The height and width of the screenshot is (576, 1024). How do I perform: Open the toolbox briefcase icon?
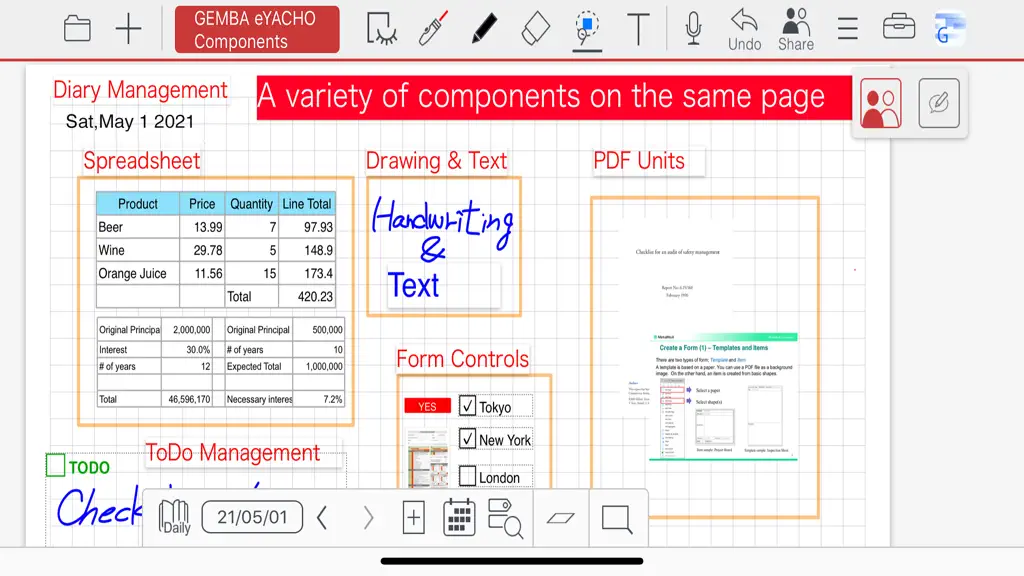(x=899, y=27)
